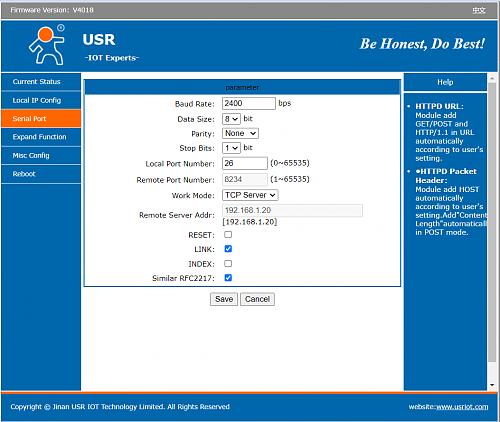Tick the INDEX checkbox
500x422 pixels.
click(228, 264)
